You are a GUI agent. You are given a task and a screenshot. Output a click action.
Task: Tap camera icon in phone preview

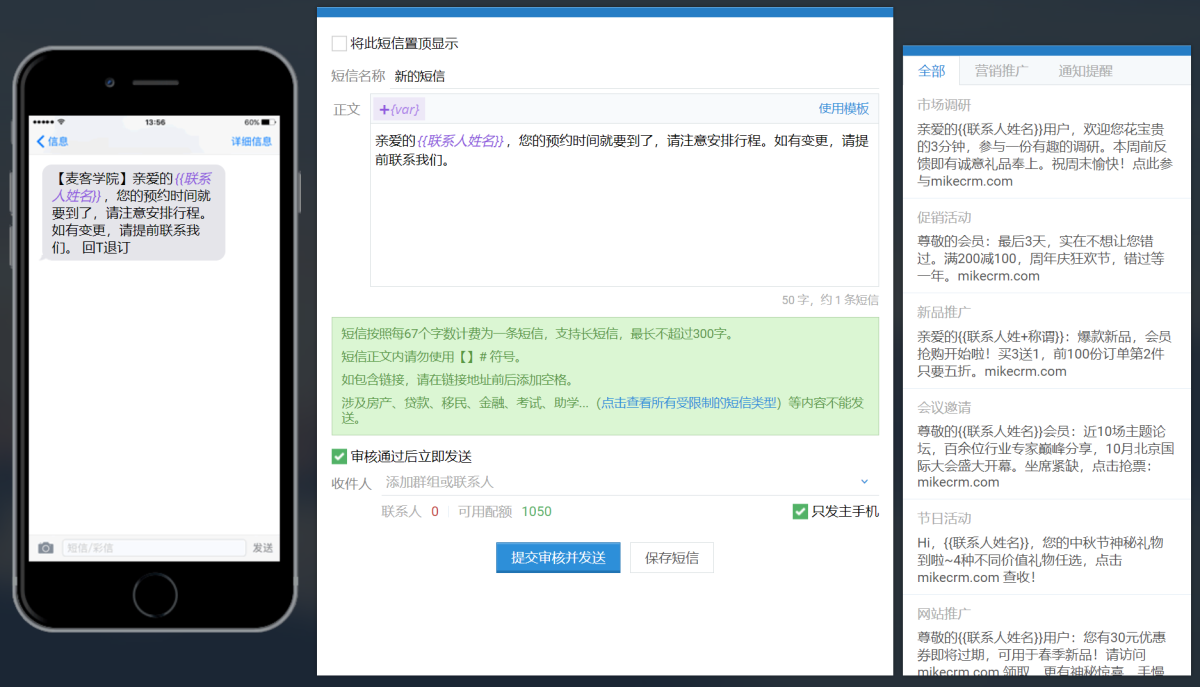point(45,548)
